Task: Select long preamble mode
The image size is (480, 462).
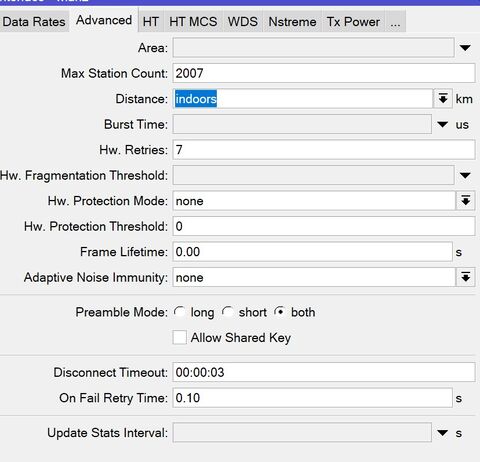Action: pos(180,312)
